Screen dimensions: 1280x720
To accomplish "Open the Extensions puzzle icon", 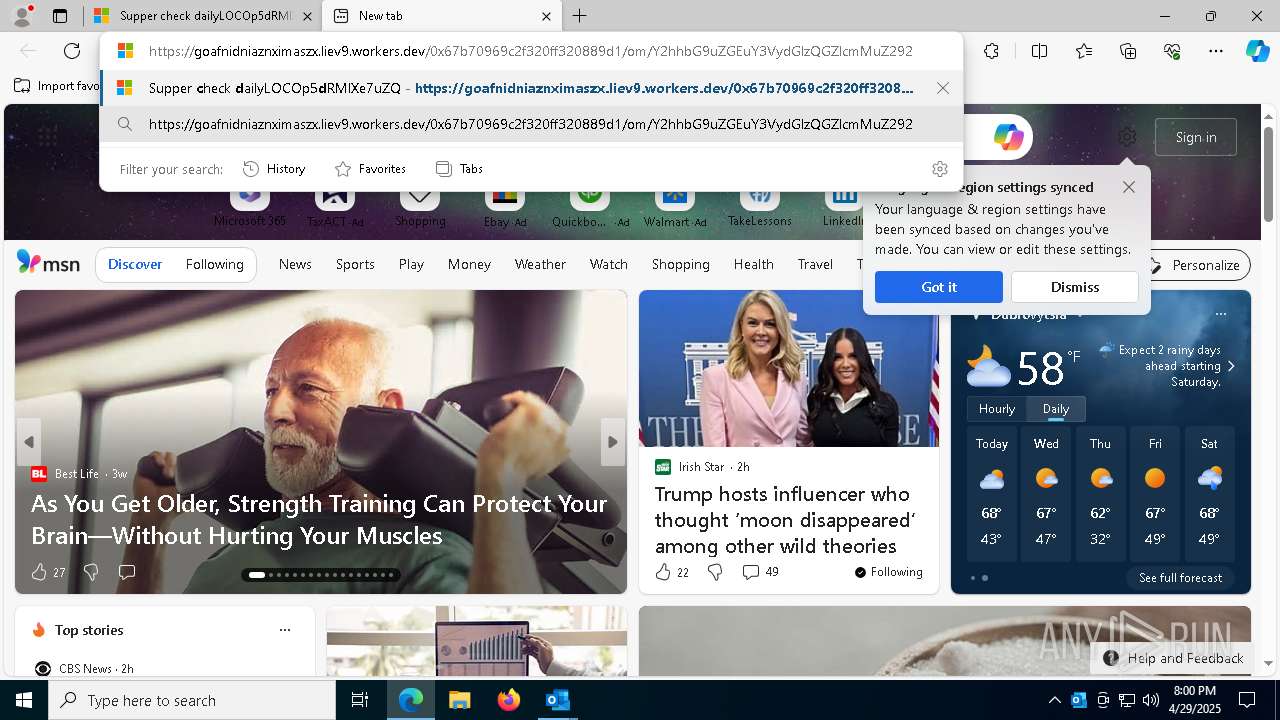I will [991, 51].
